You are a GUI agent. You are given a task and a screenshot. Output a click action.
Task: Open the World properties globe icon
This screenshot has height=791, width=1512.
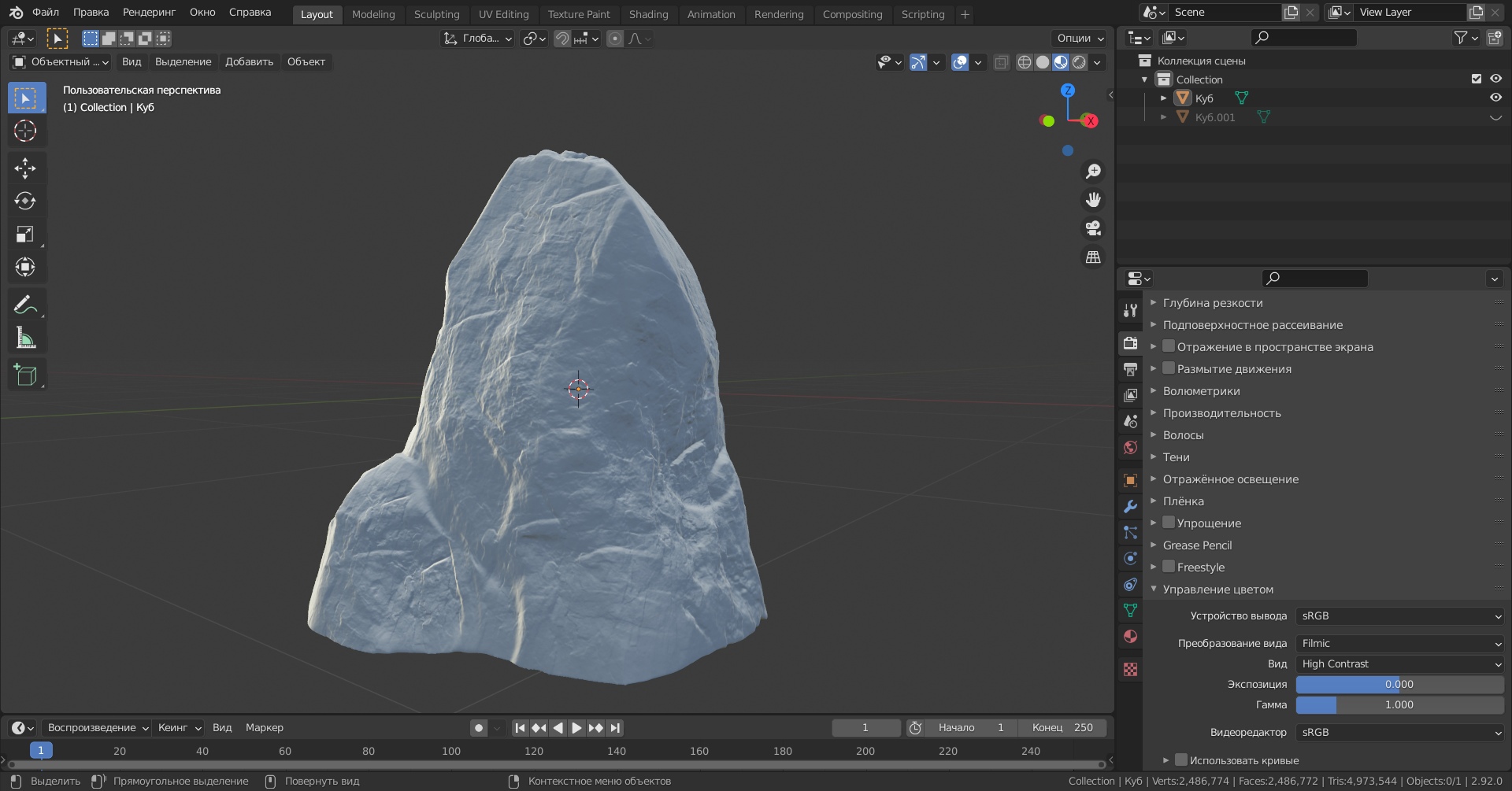coord(1130,447)
